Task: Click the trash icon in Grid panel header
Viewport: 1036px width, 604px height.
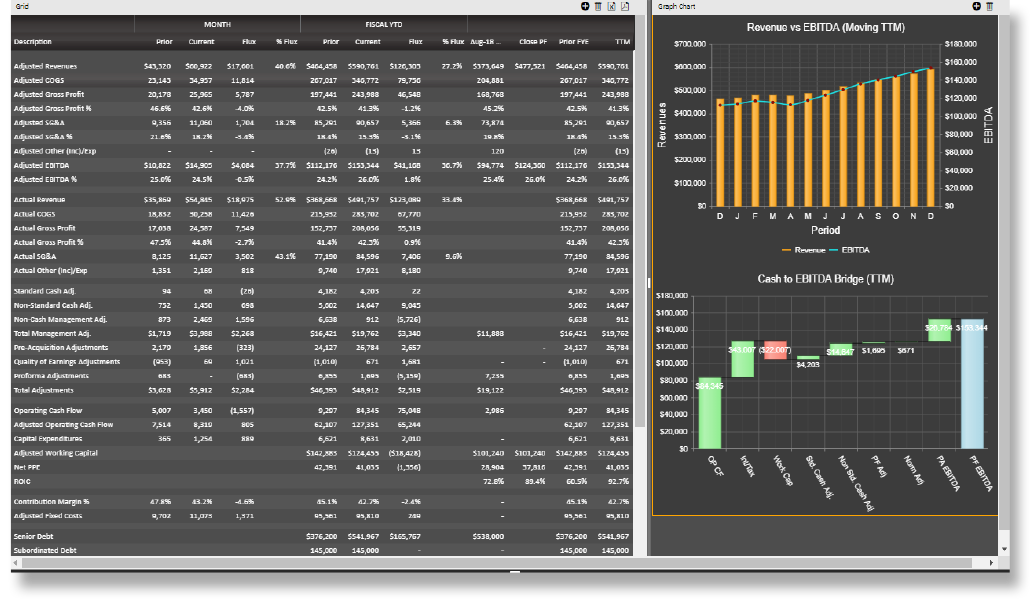Action: click(x=598, y=7)
